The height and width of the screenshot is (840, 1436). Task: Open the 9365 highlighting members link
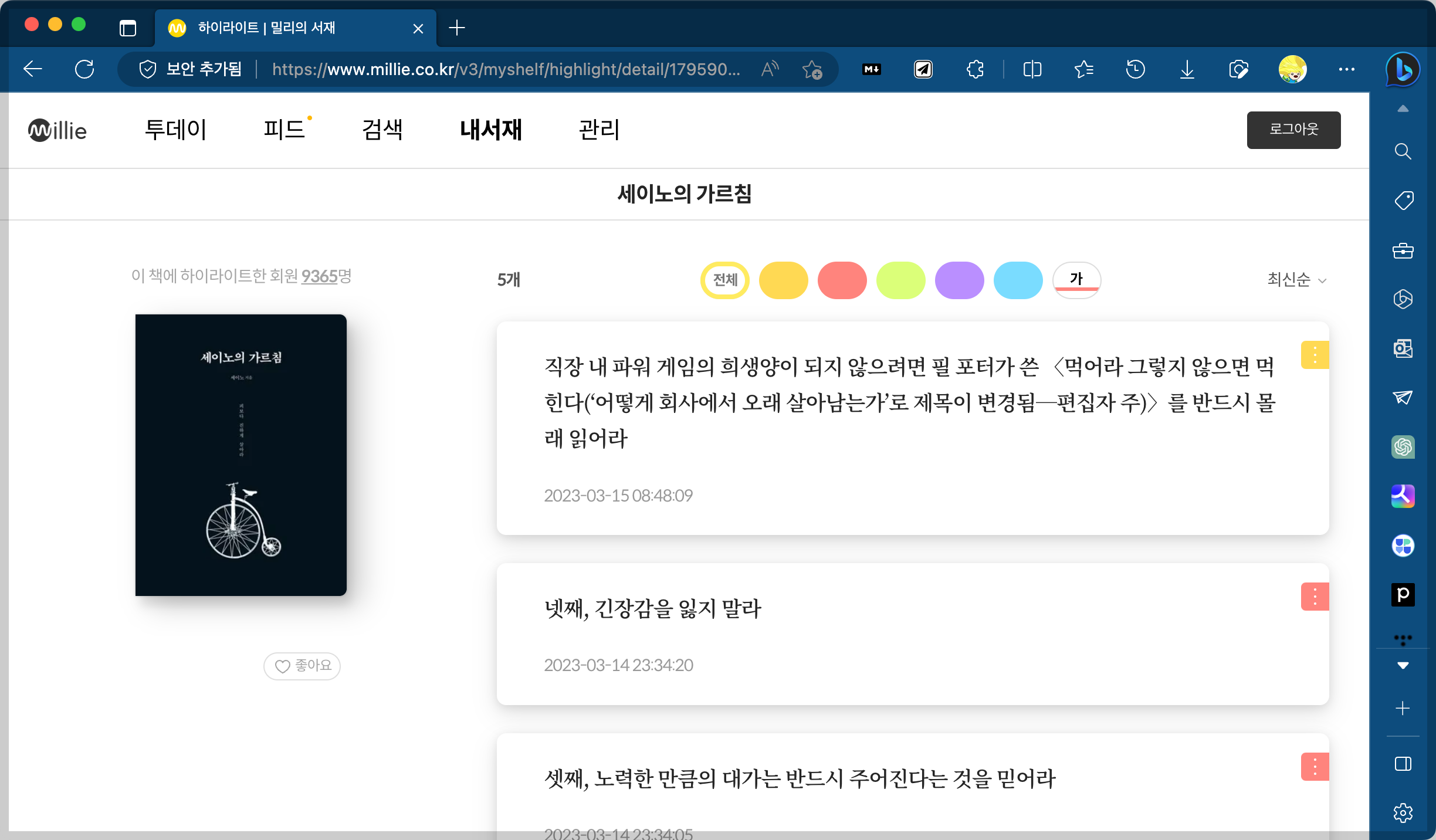pyautogui.click(x=320, y=276)
